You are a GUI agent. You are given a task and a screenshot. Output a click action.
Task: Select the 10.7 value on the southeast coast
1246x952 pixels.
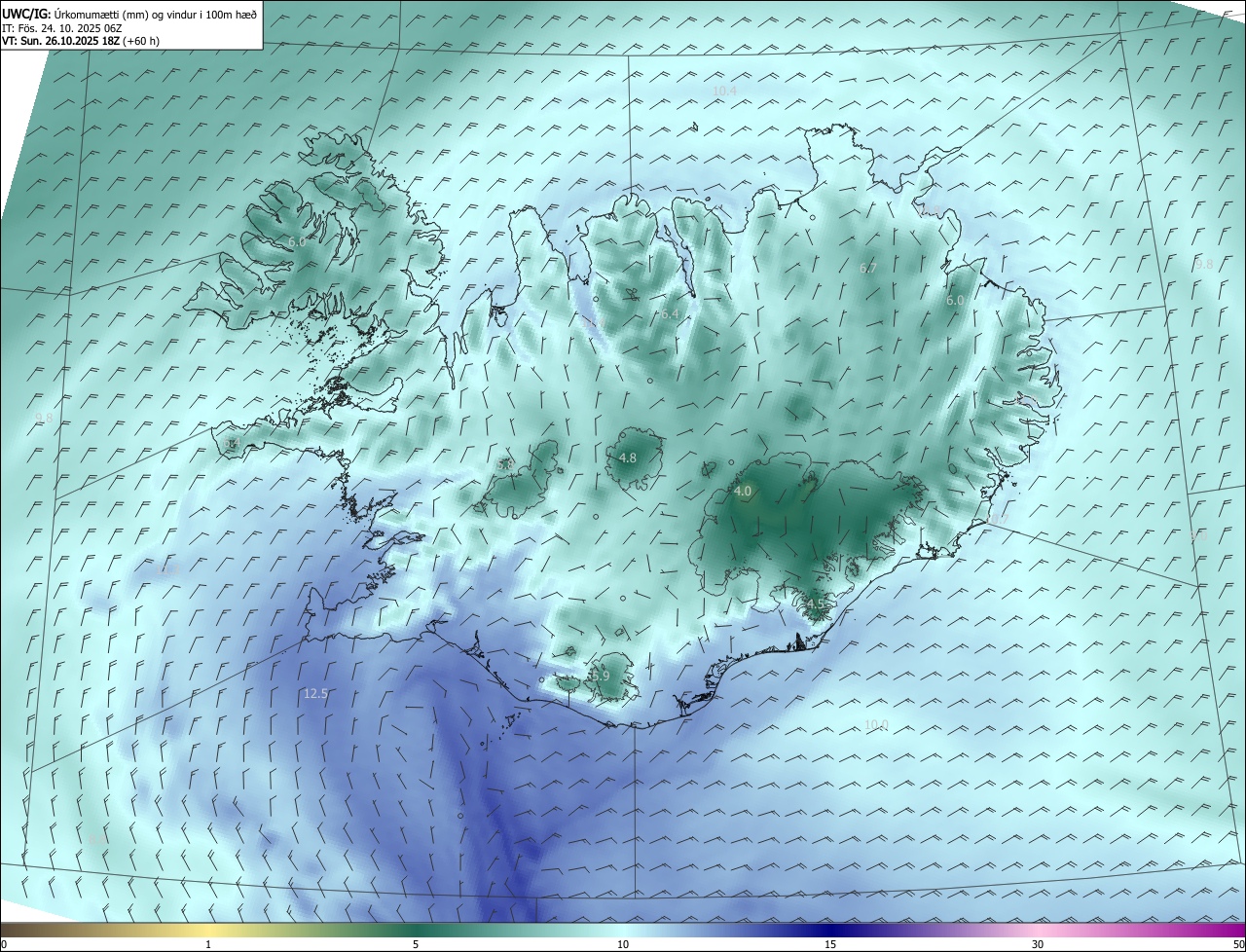[x=997, y=519]
